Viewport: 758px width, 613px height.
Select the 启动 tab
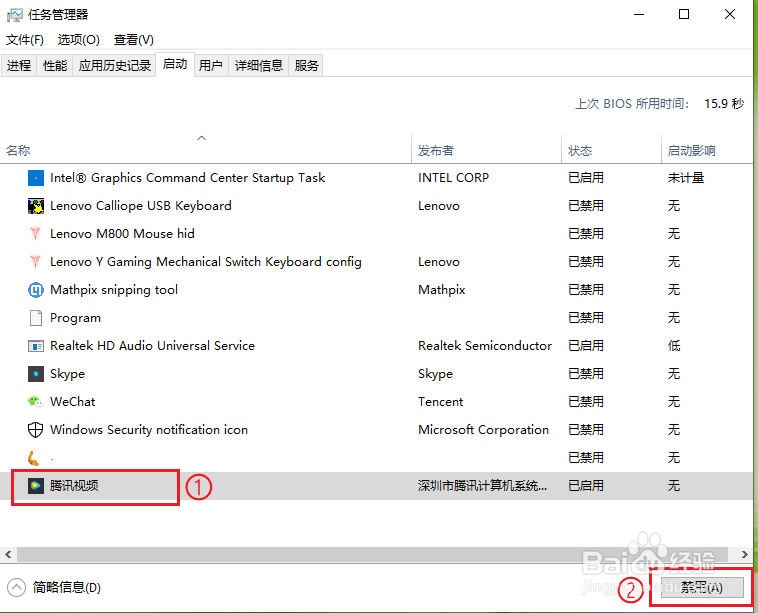(175, 64)
